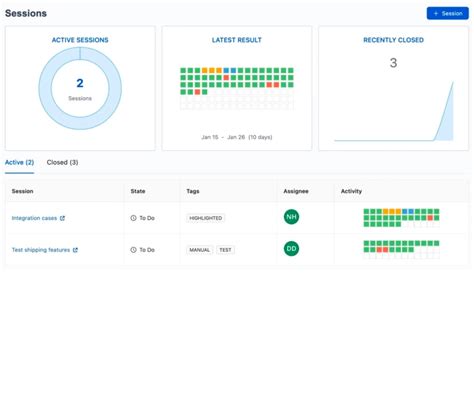The image size is (474, 397).
Task: Click the HIGHLIGHTED tag
Action: coord(206,218)
